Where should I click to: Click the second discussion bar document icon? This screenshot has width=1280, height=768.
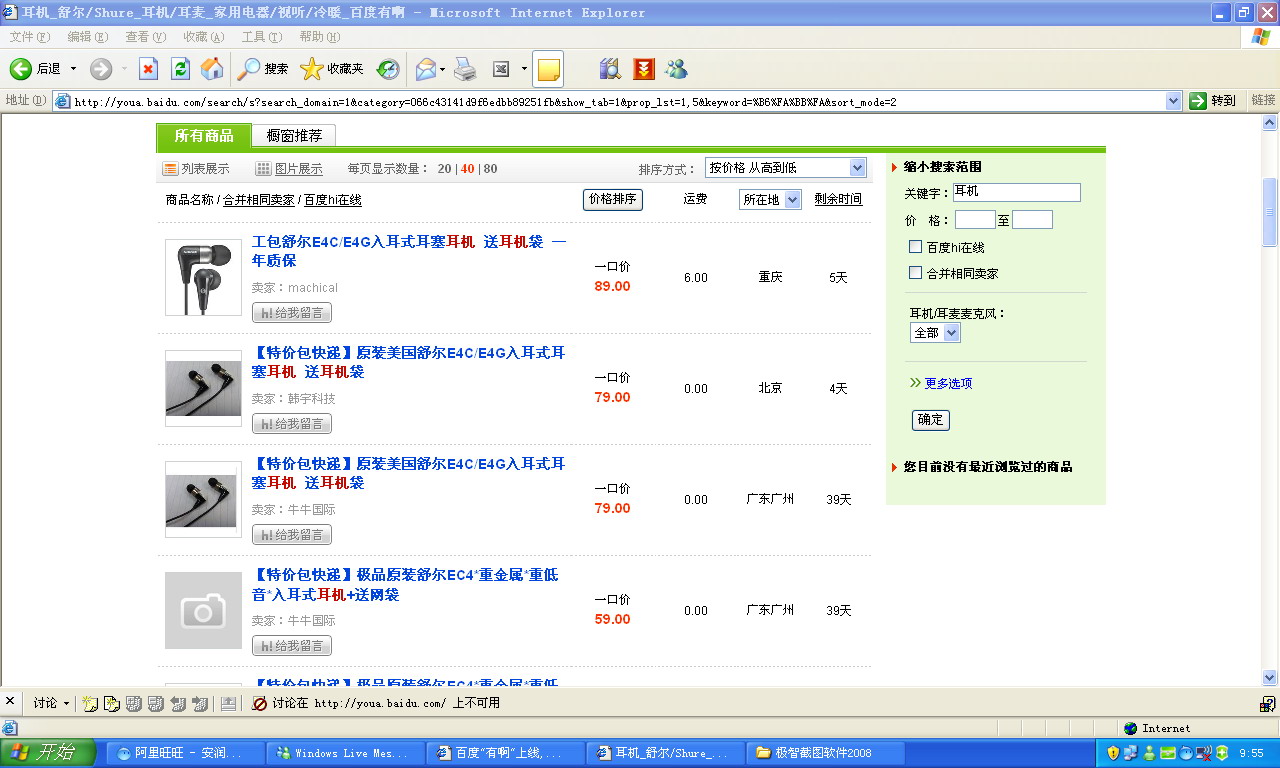pos(112,703)
